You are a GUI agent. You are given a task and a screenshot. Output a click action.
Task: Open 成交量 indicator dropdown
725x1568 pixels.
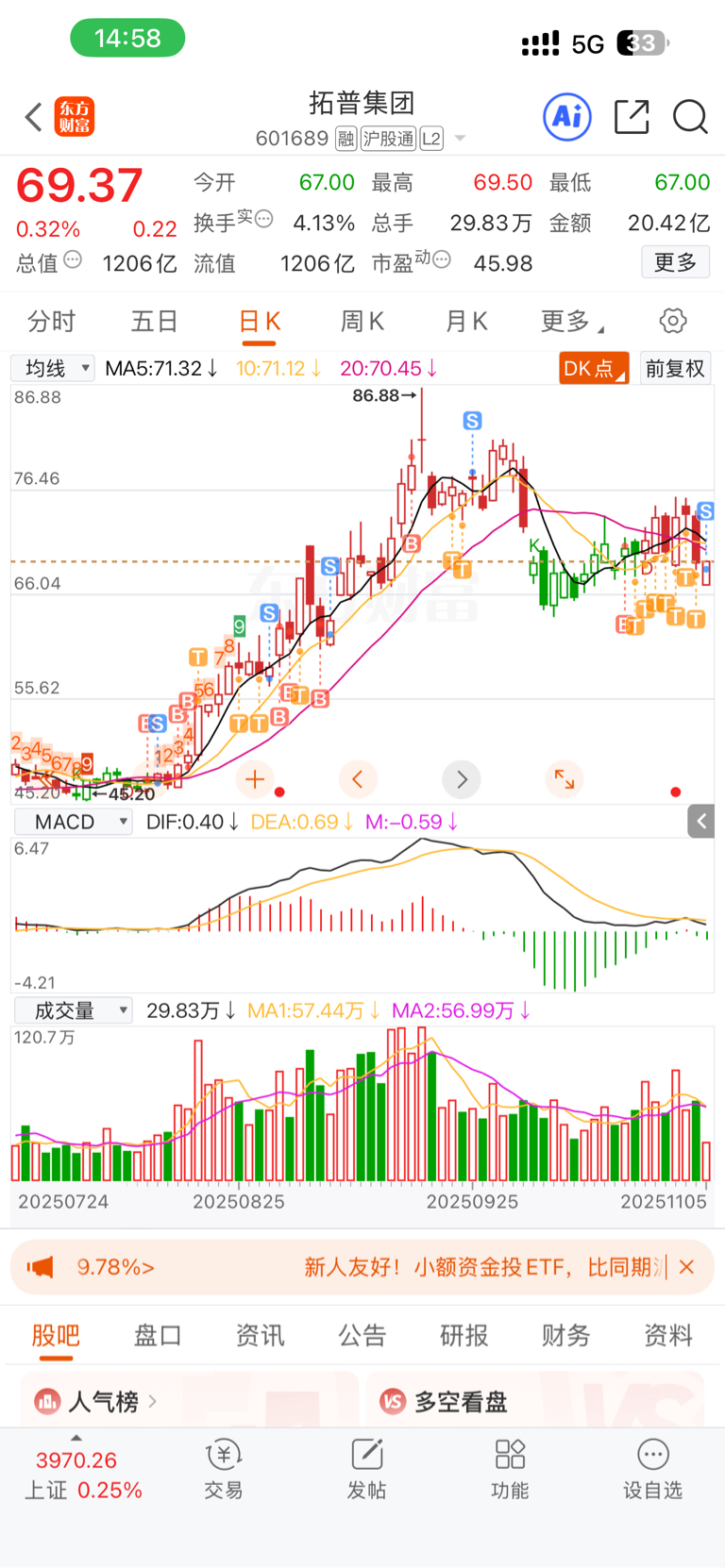[73, 1010]
